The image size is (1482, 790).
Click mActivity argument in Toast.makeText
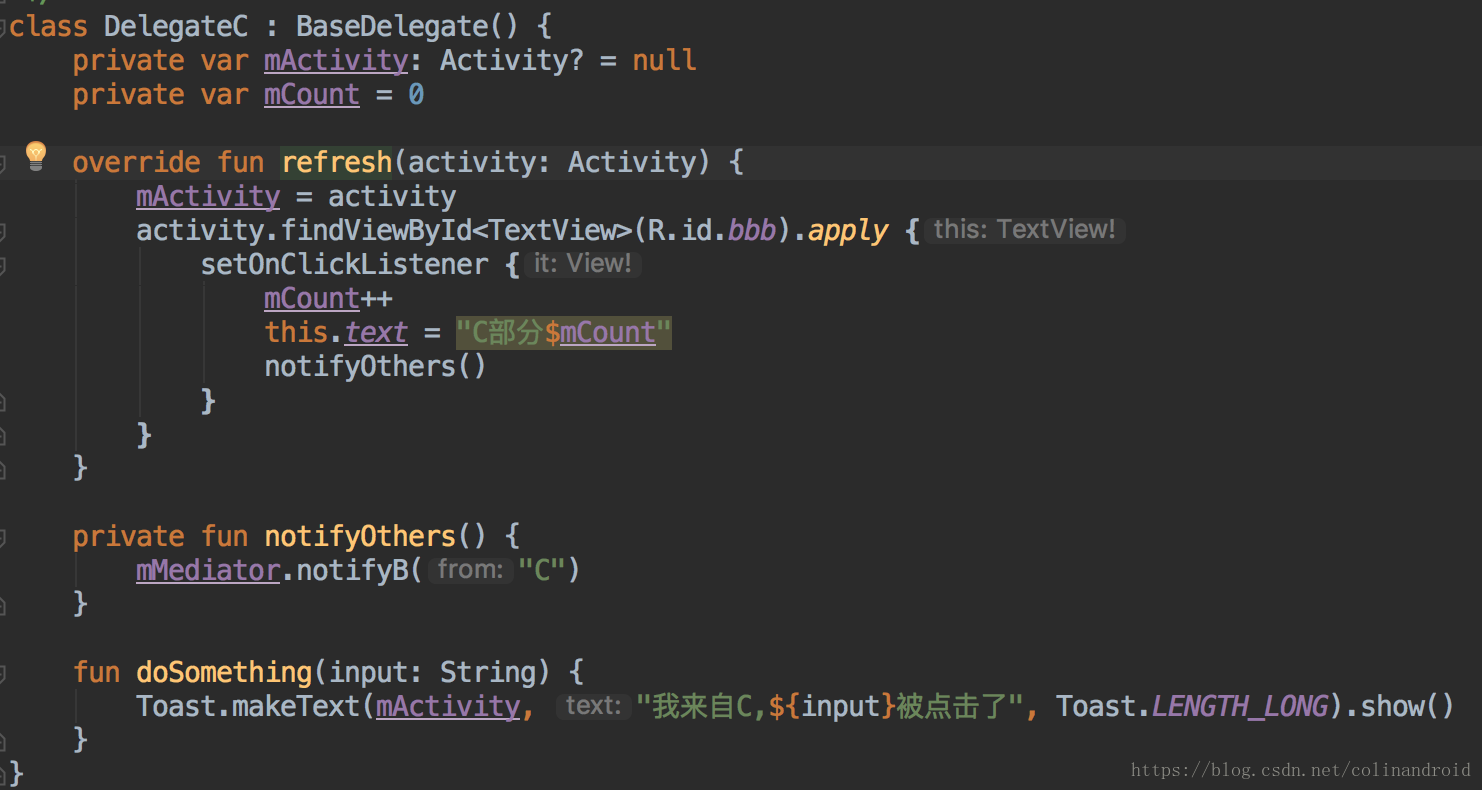(448, 707)
